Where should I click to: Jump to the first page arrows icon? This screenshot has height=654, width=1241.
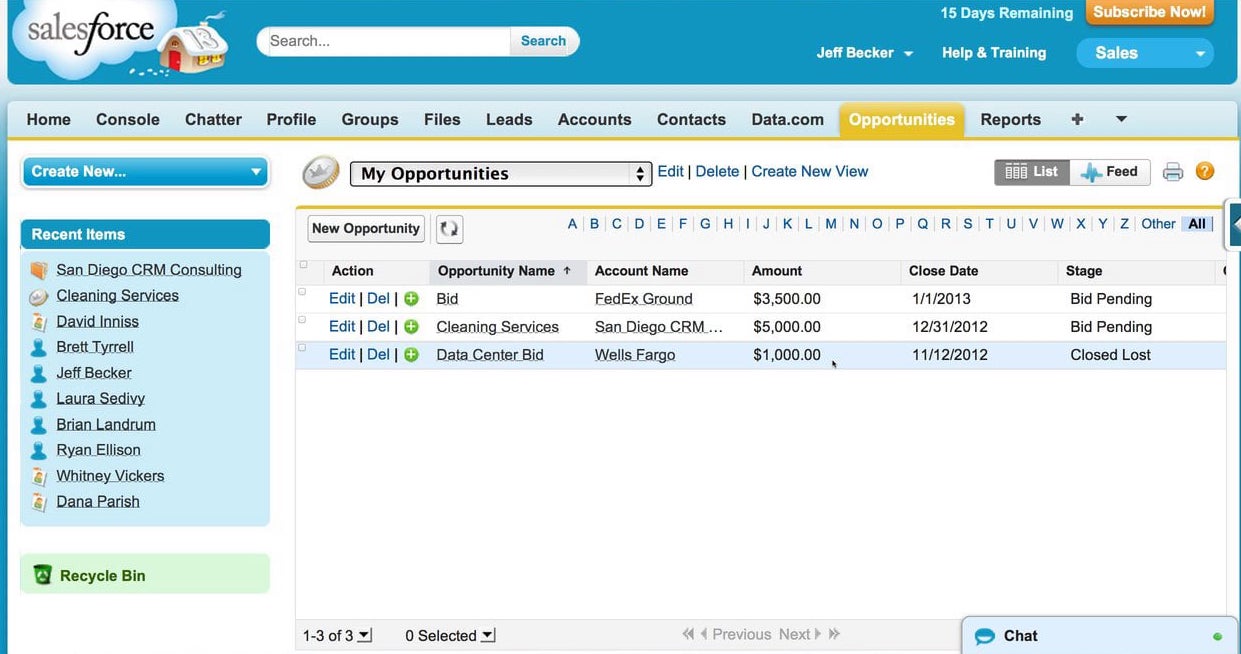pos(688,634)
